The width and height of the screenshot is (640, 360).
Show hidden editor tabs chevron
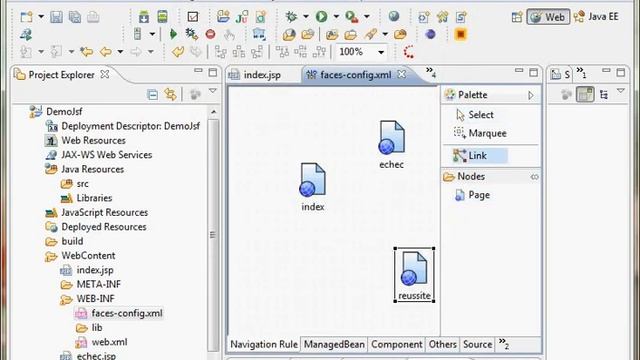click(431, 72)
